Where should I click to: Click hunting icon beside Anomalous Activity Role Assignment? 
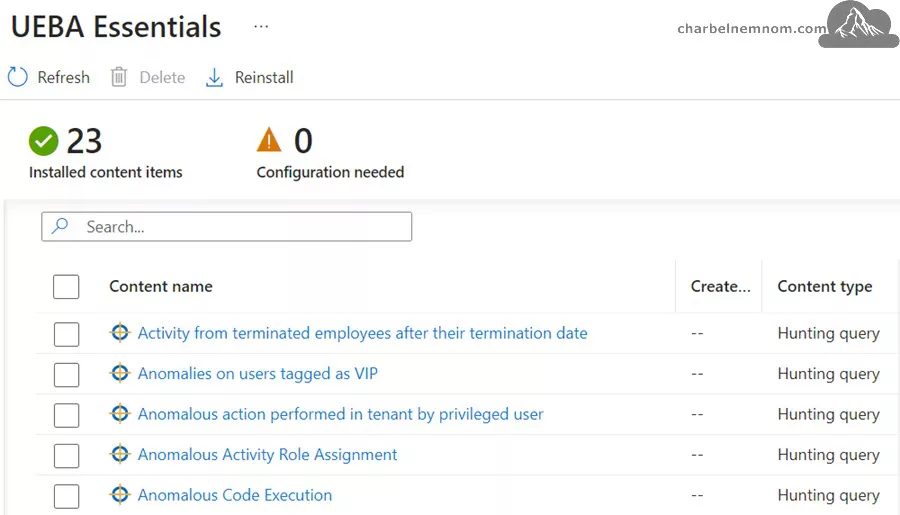pyautogui.click(x=120, y=454)
